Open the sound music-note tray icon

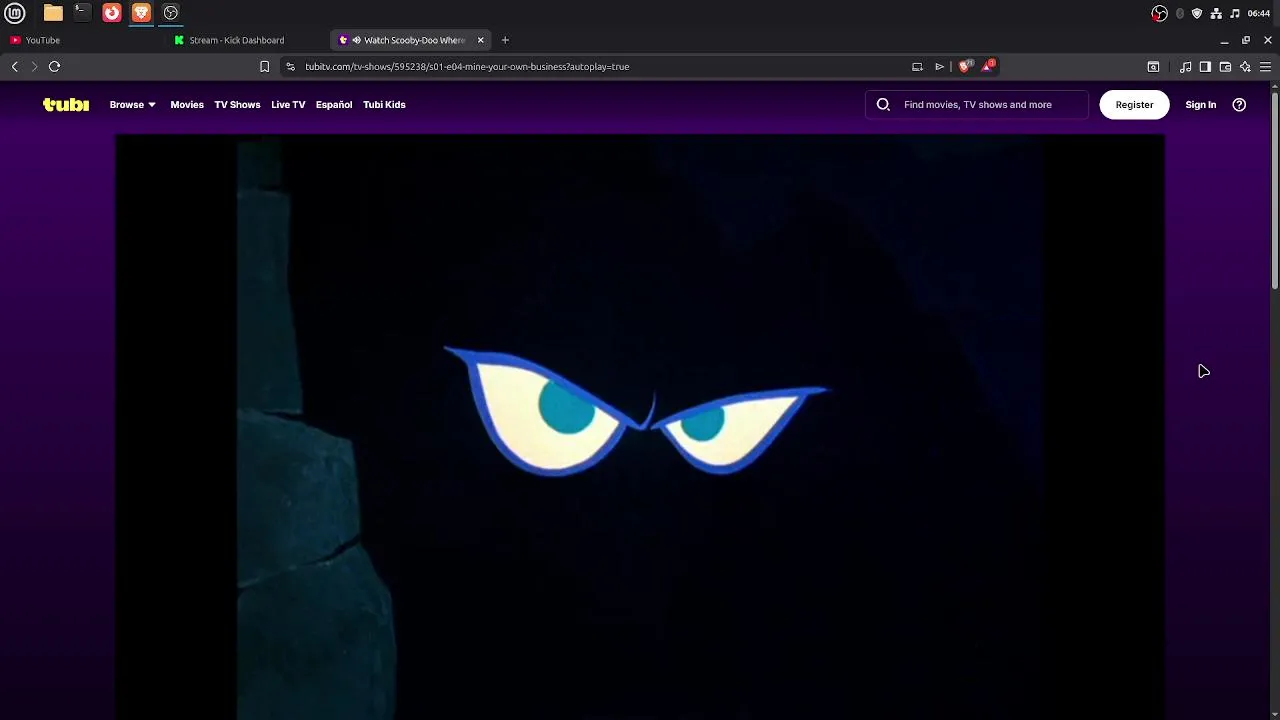[x=1235, y=13]
